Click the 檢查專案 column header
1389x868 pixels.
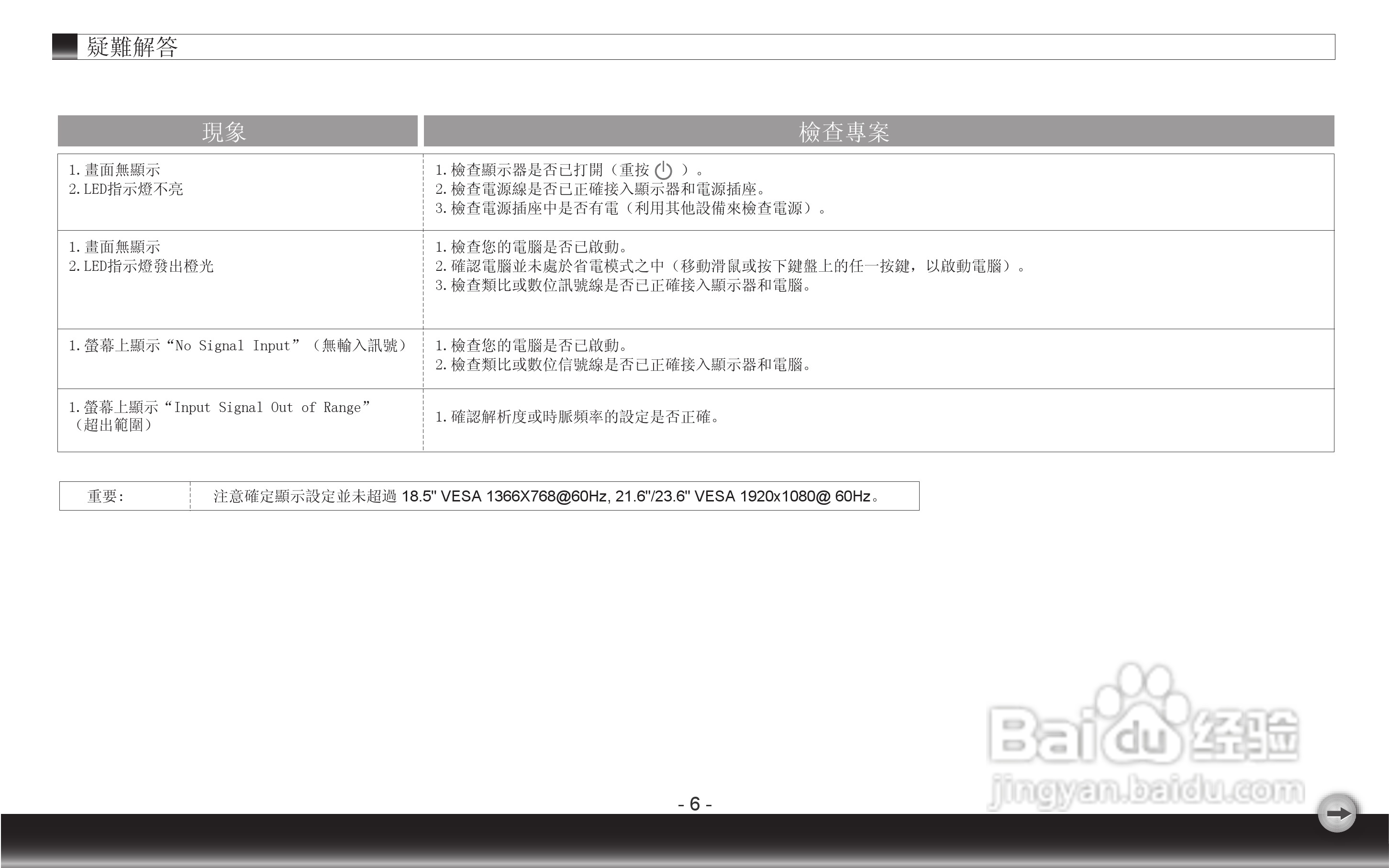(844, 132)
